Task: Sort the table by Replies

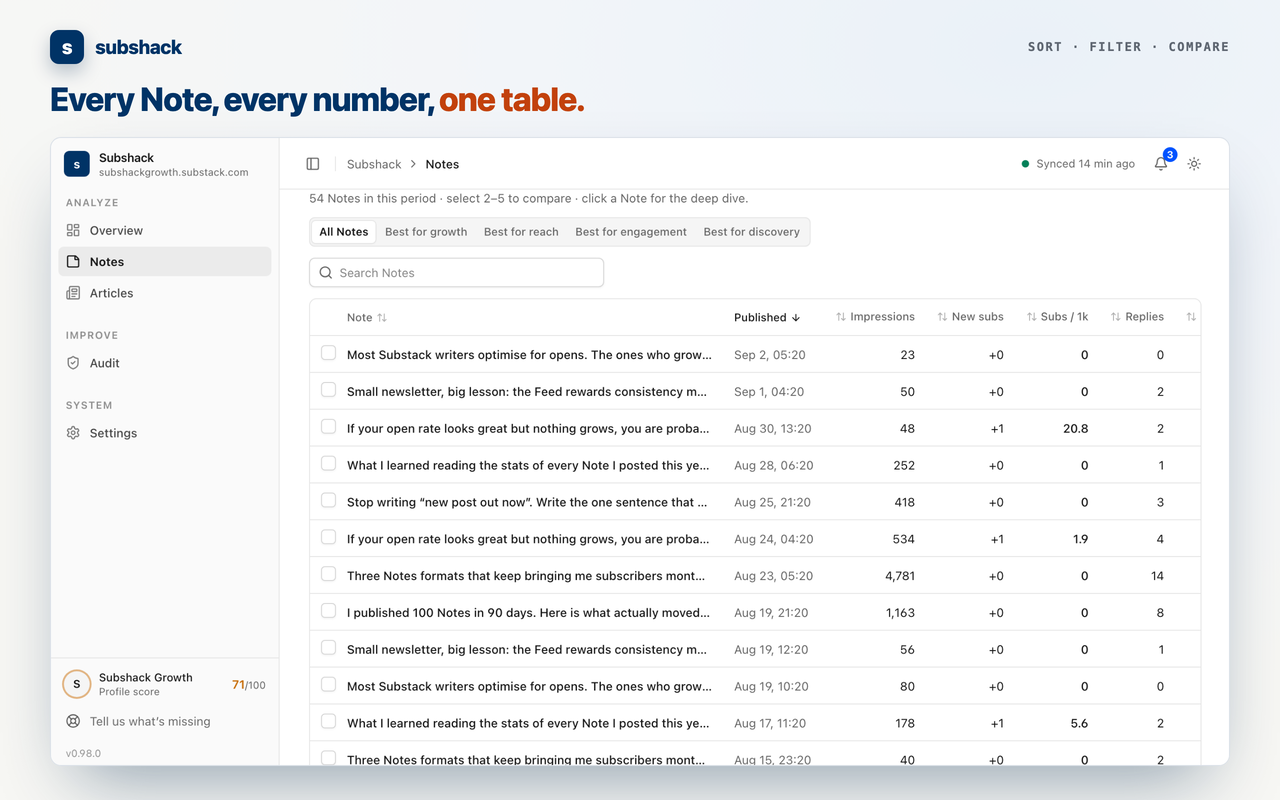Action: pyautogui.click(x=1137, y=317)
